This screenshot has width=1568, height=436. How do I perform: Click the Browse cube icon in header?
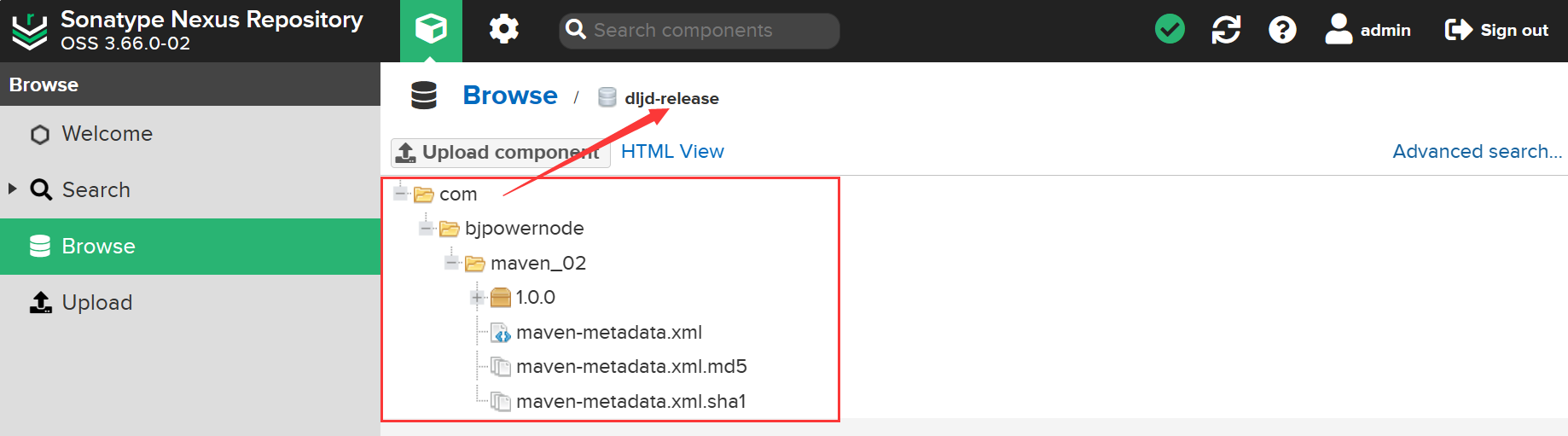tap(431, 30)
